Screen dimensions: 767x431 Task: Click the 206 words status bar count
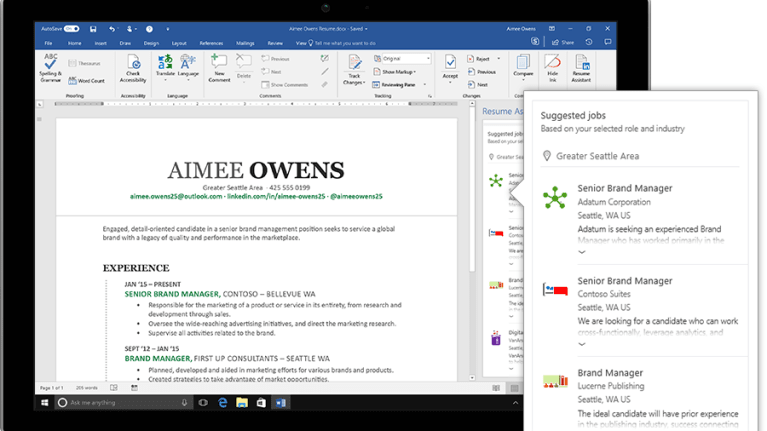point(87,388)
